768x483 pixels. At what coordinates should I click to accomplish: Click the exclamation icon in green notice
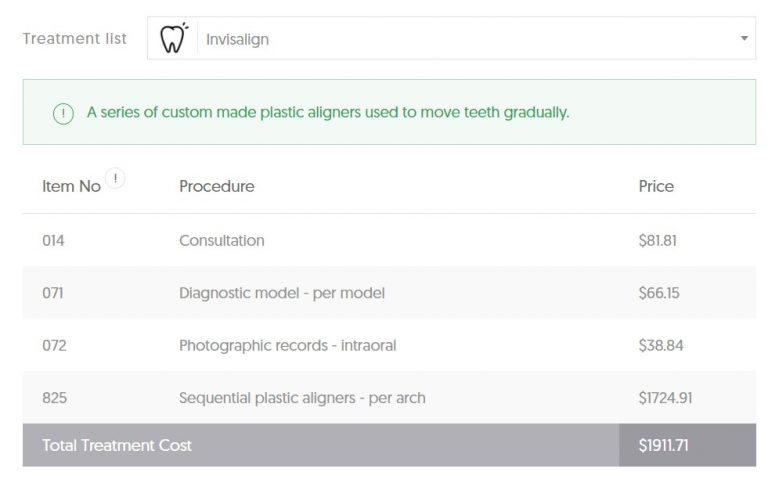(63, 114)
